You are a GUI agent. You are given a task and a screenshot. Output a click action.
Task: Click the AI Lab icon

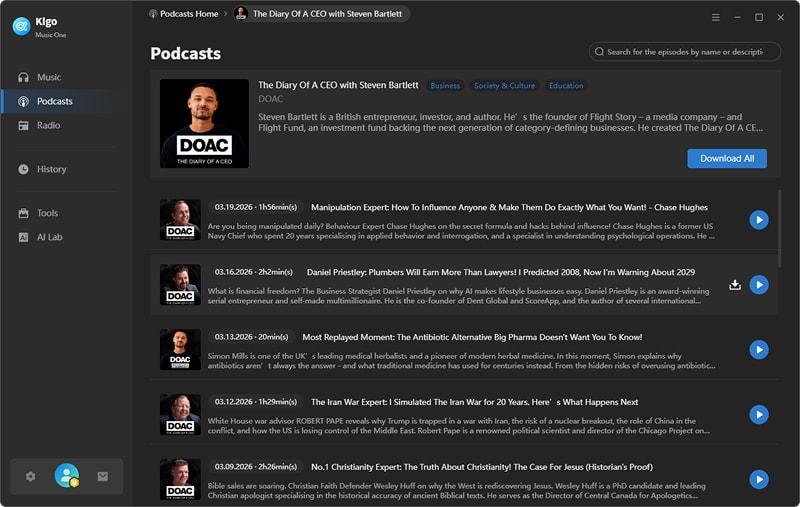[x=23, y=237]
